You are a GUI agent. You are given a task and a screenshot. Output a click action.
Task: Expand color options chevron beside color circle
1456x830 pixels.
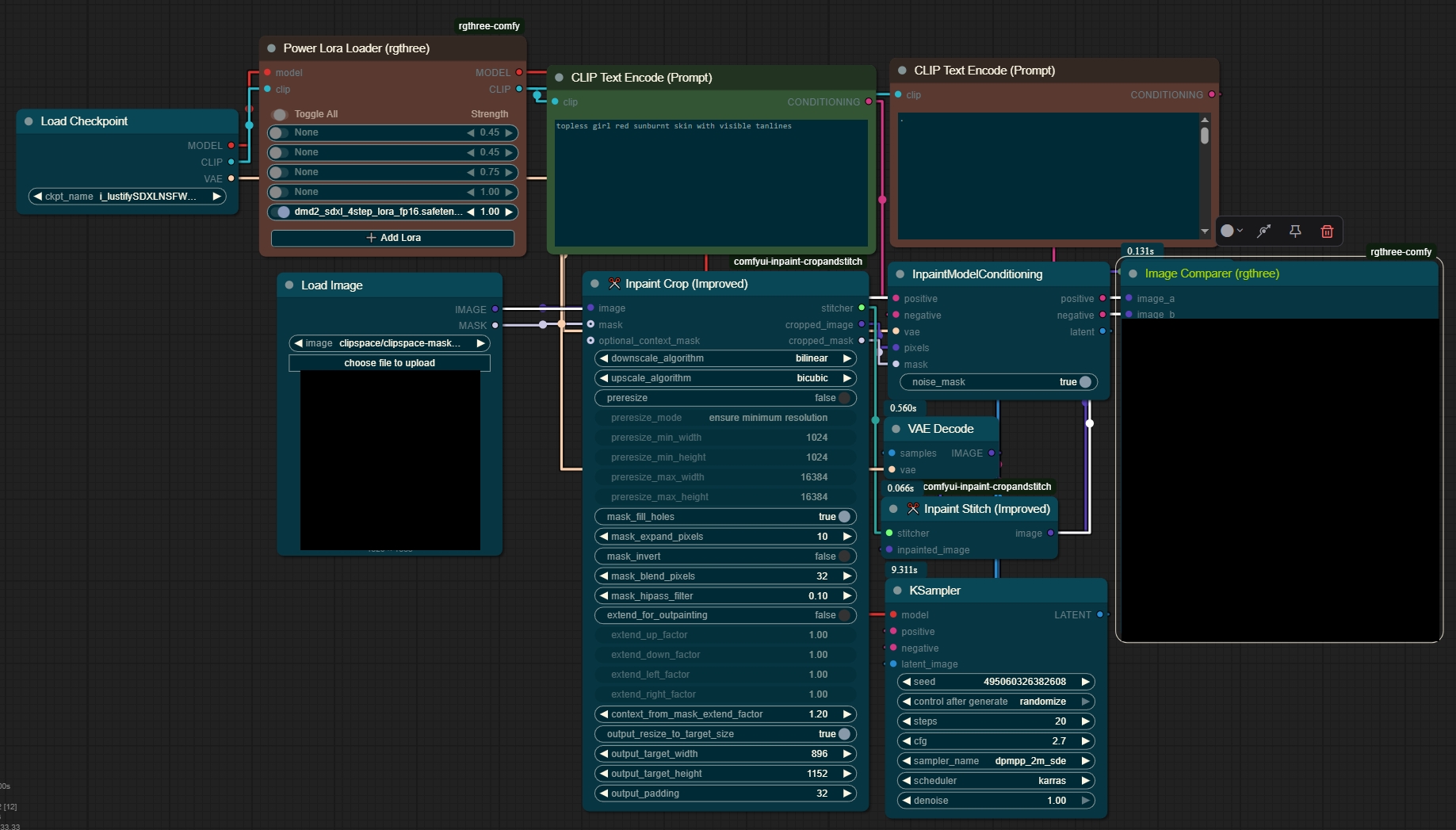point(1240,231)
